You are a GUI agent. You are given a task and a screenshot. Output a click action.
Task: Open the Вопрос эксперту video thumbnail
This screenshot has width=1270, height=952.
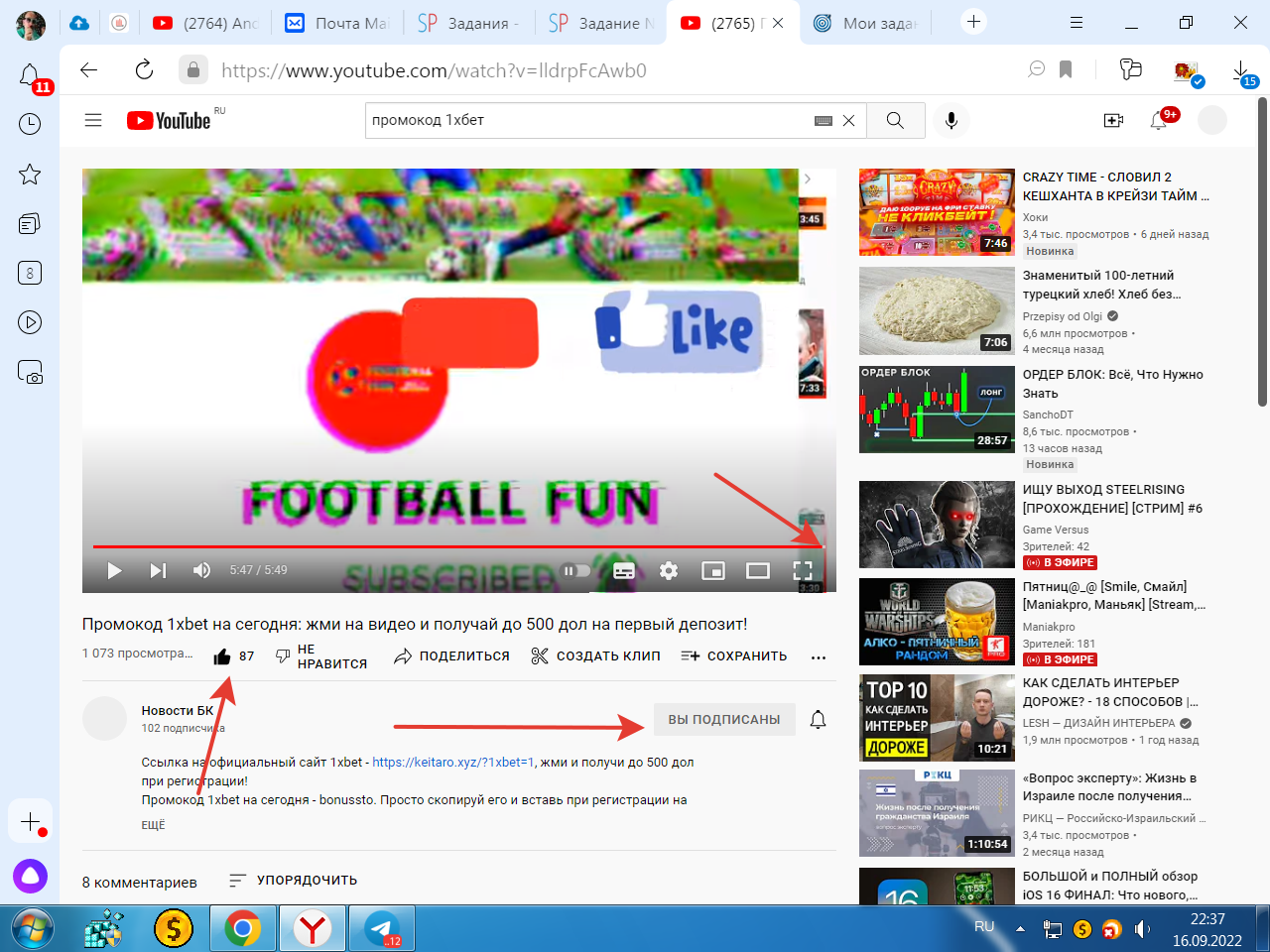tap(937, 813)
